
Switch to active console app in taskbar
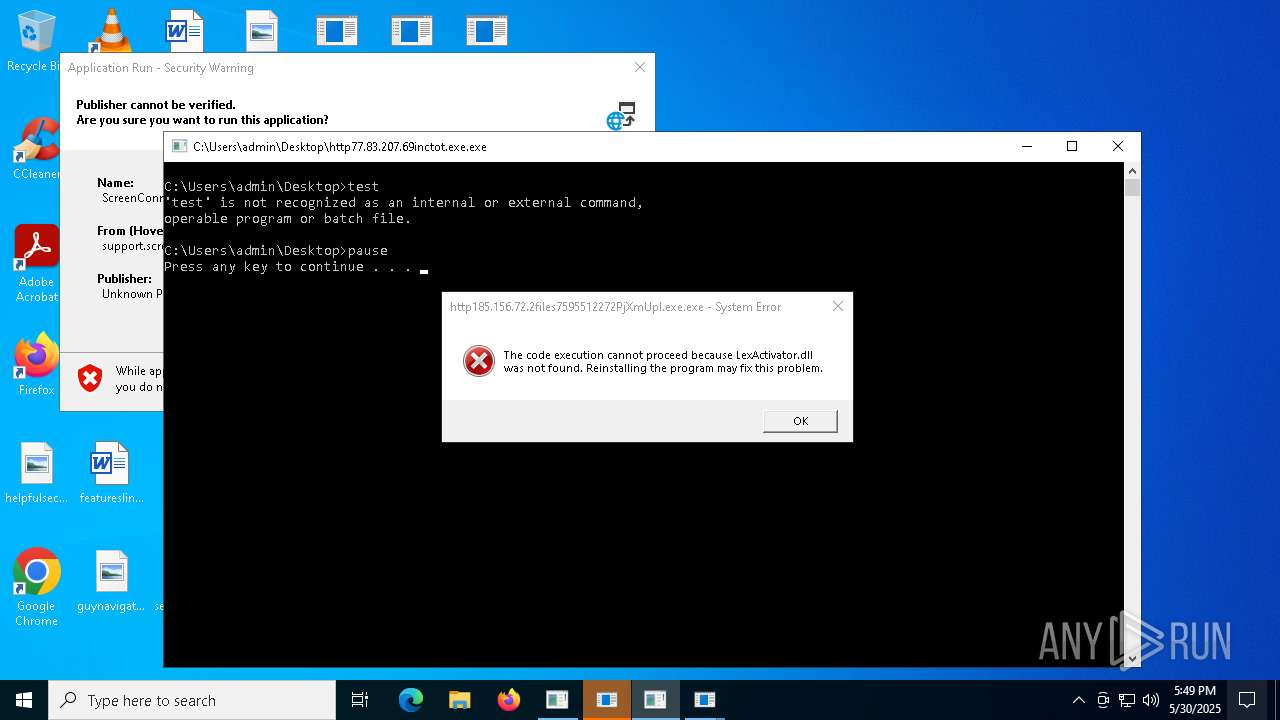click(655, 700)
